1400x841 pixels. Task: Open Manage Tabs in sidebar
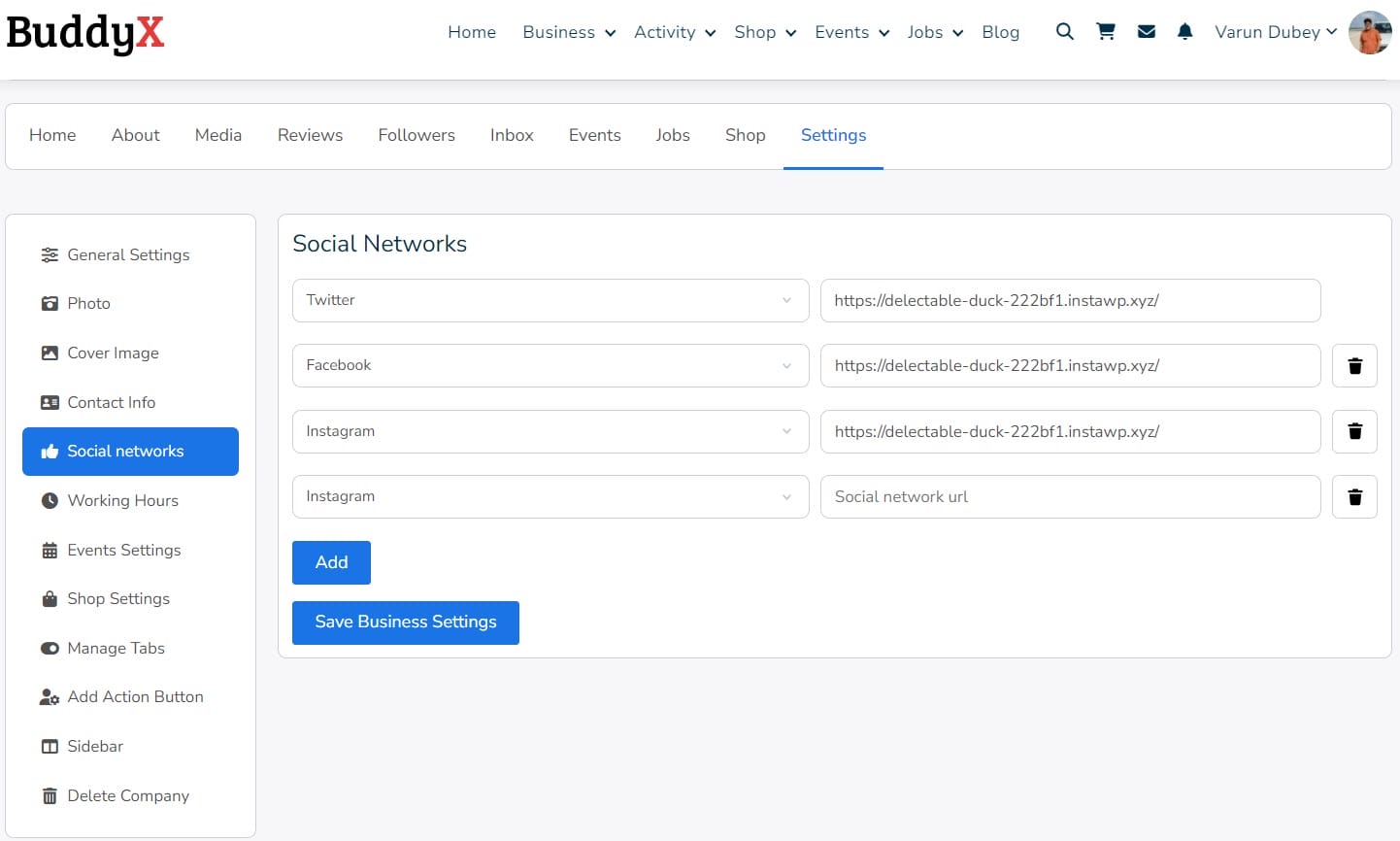[116, 649]
